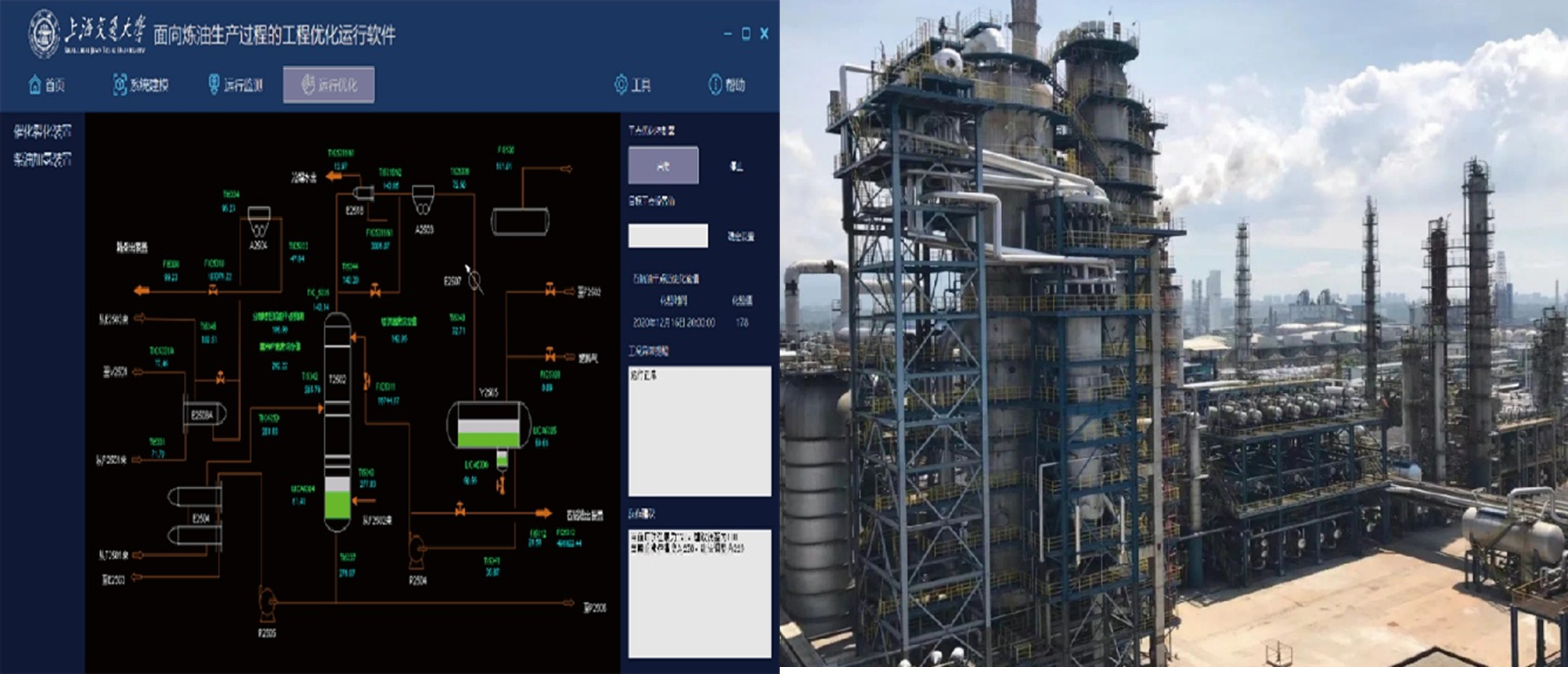
Task: Open the 工具 tools gear menu
Action: coord(633,85)
